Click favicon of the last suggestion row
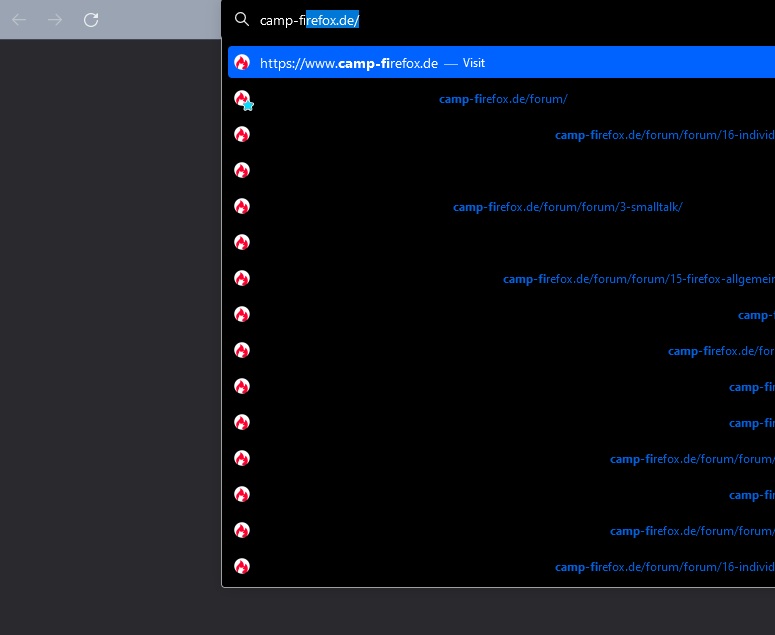The width and height of the screenshot is (775, 635). pyautogui.click(x=242, y=567)
